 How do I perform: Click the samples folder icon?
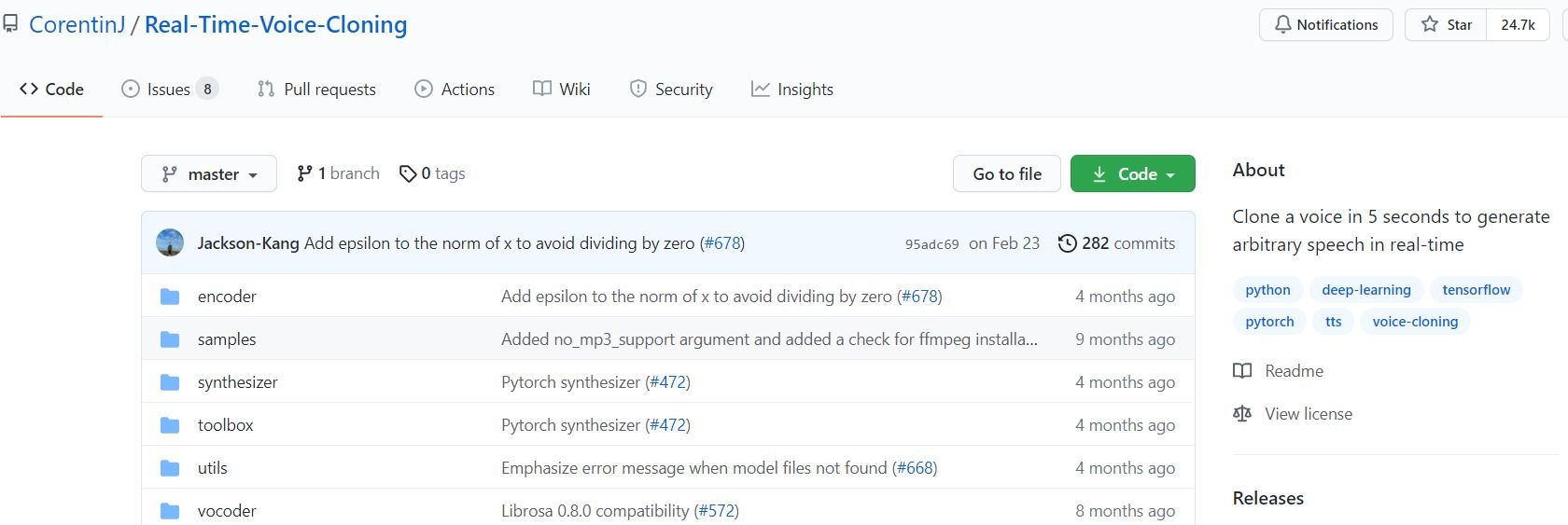(x=170, y=339)
